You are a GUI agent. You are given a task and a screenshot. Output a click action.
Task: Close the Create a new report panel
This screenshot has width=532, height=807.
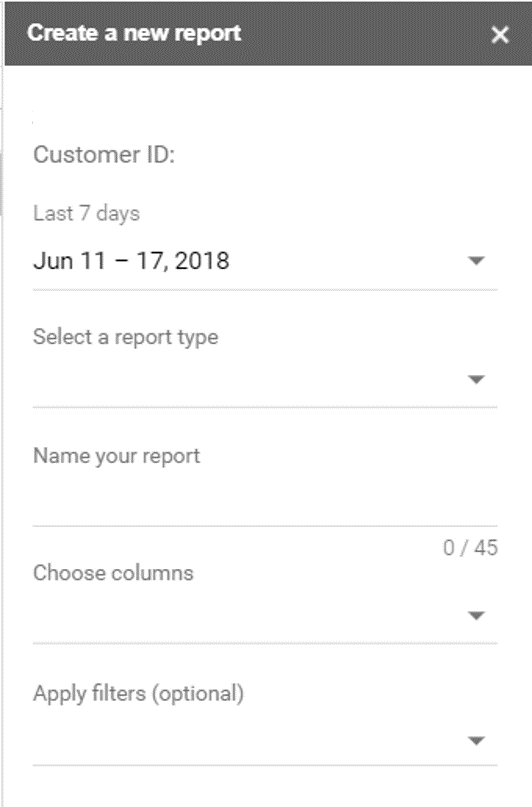point(500,35)
